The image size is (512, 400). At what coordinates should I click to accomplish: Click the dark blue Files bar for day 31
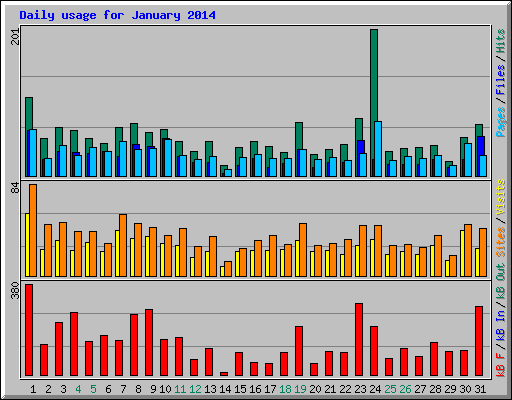[x=480, y=146]
